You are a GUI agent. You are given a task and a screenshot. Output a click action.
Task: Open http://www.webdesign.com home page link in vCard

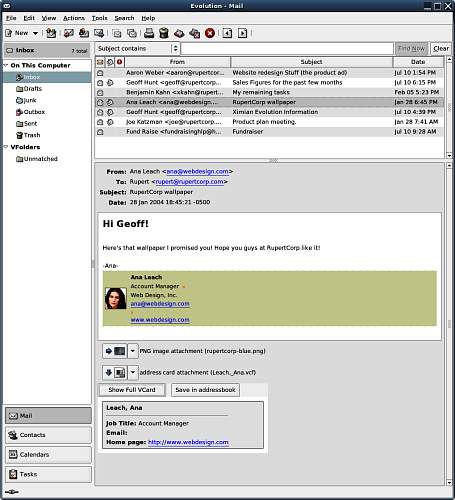[x=188, y=442]
